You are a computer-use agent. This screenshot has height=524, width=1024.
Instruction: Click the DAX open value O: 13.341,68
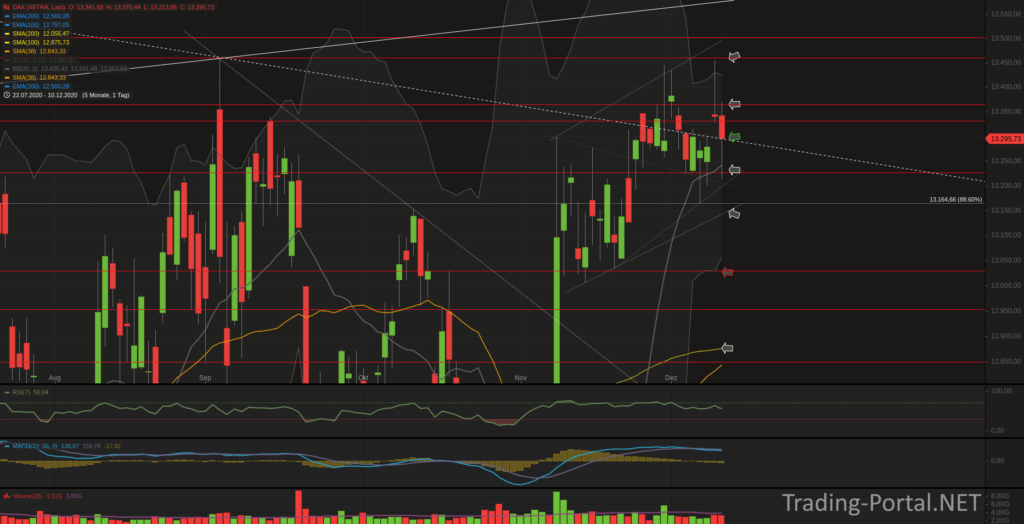coord(86,7)
